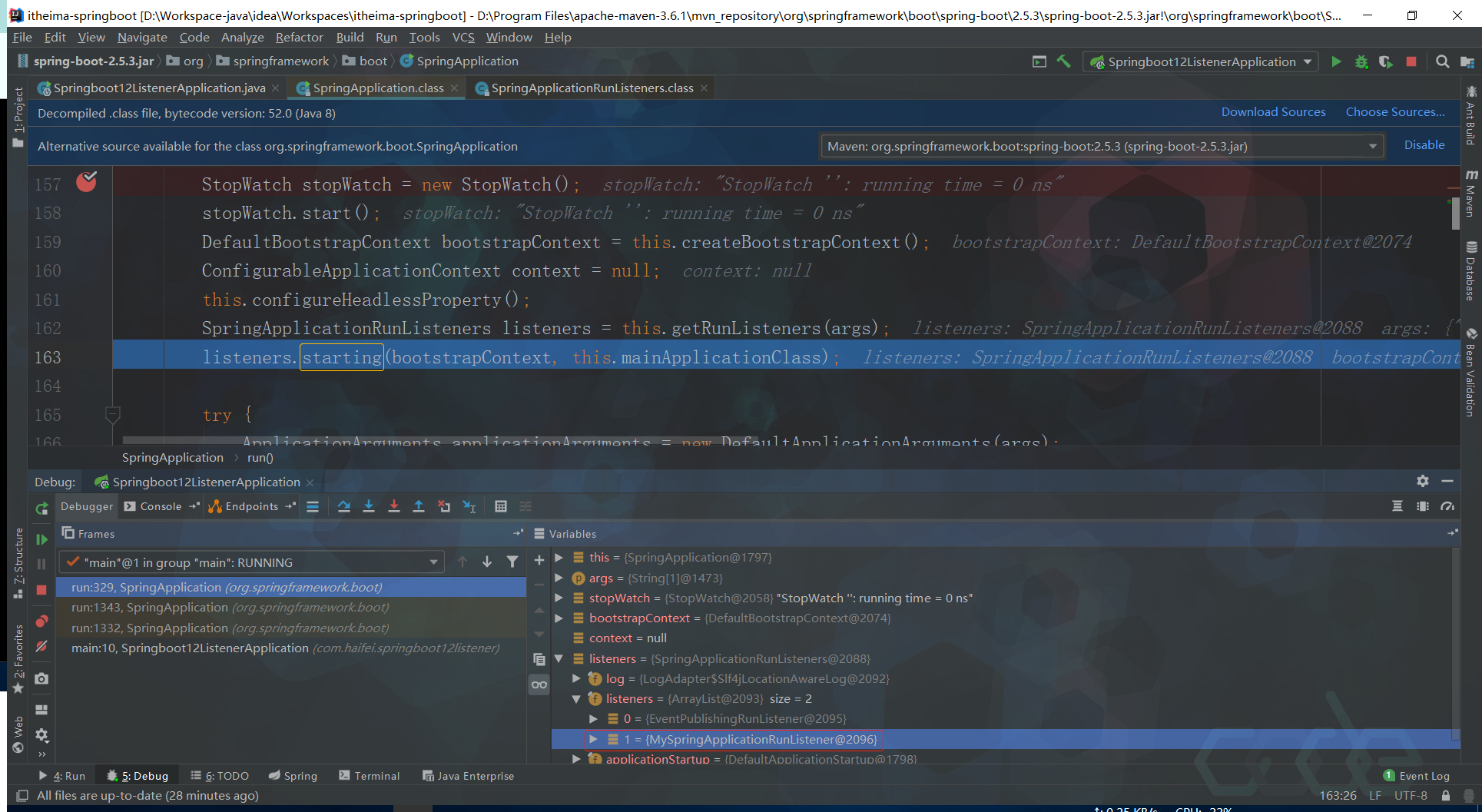Click the 163:26 caret position in the status bar

coord(1338,796)
